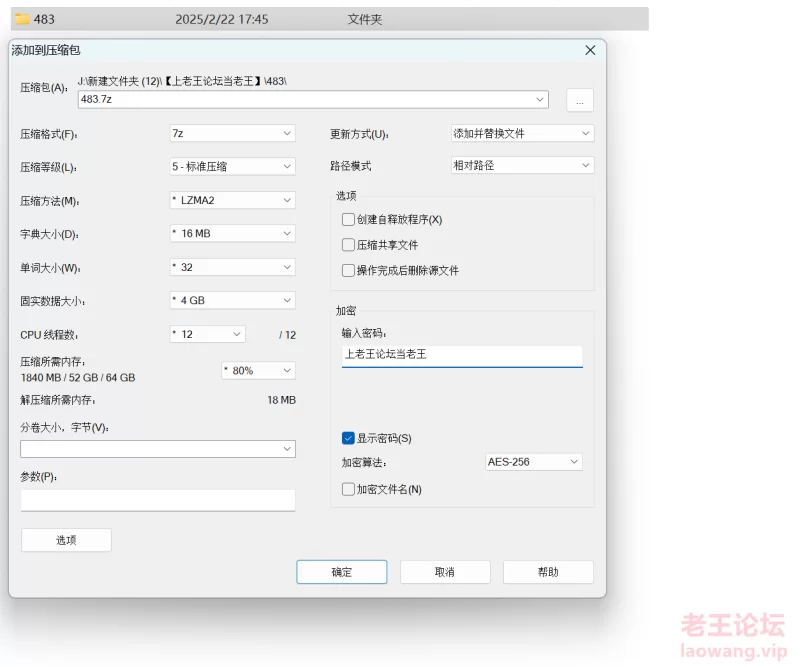This screenshot has width=800, height=667.
Task: Click the parameters text field
Action: pyautogui.click(x=158, y=499)
